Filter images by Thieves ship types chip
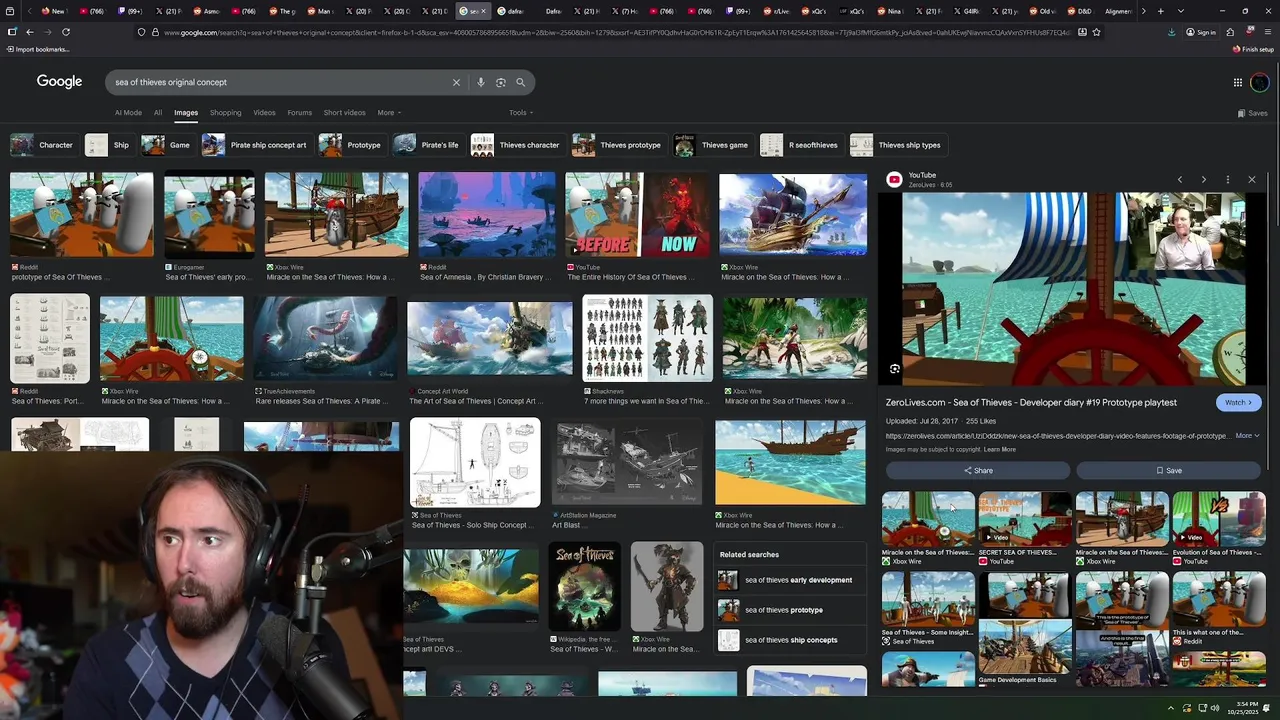The image size is (1280, 720). pos(897,145)
